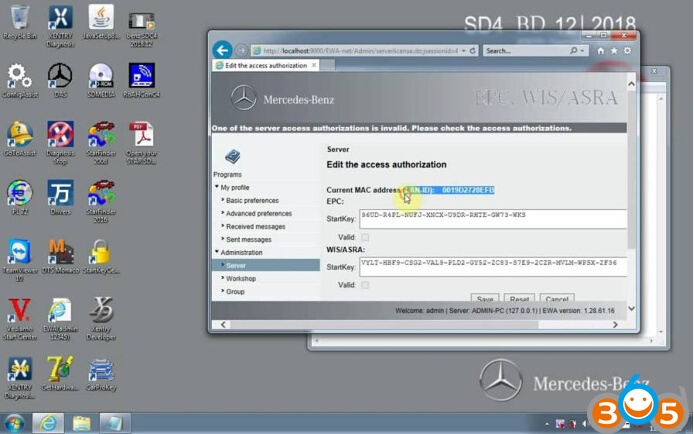Click the Reset button
Viewport: 694px width, 434px height.
click(519, 298)
